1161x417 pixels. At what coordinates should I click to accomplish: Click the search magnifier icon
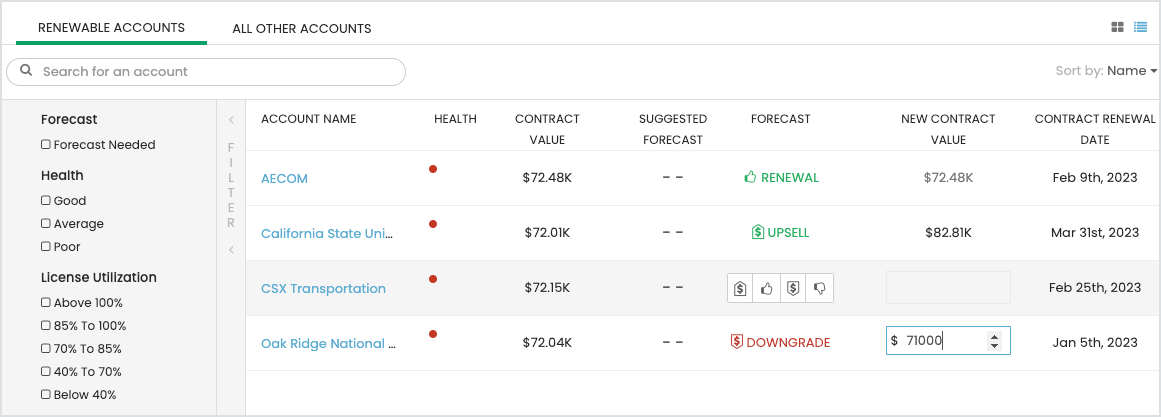pyautogui.click(x=26, y=71)
